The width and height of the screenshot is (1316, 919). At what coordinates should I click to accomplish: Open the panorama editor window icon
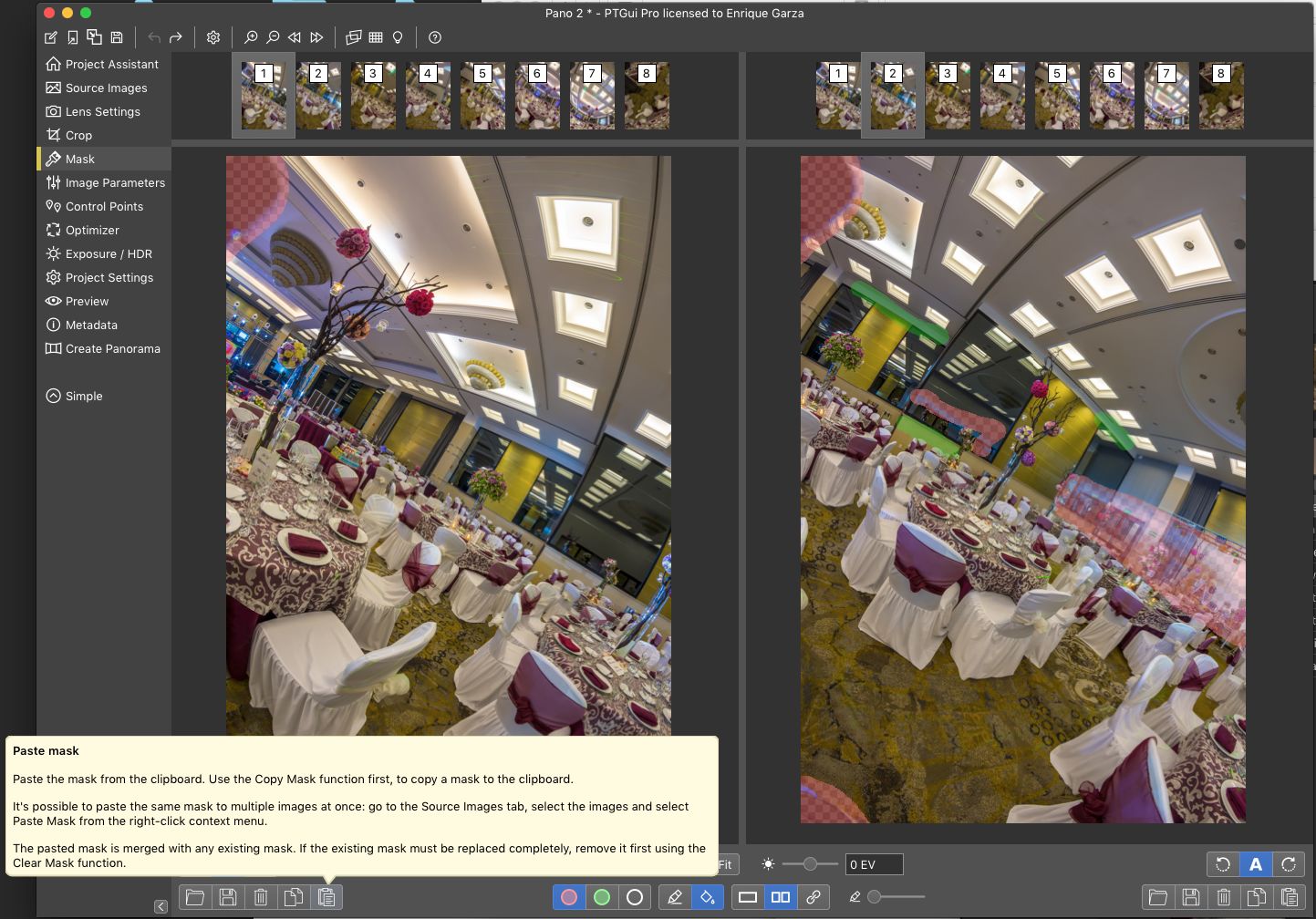tap(354, 37)
